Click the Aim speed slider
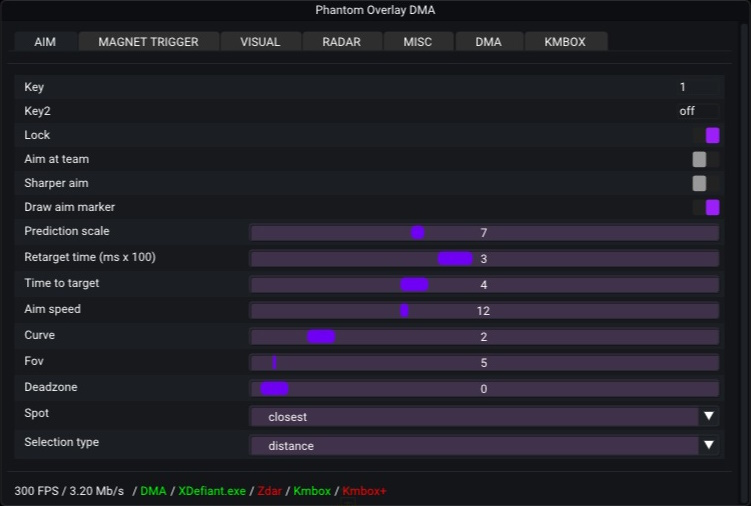 (x=484, y=310)
